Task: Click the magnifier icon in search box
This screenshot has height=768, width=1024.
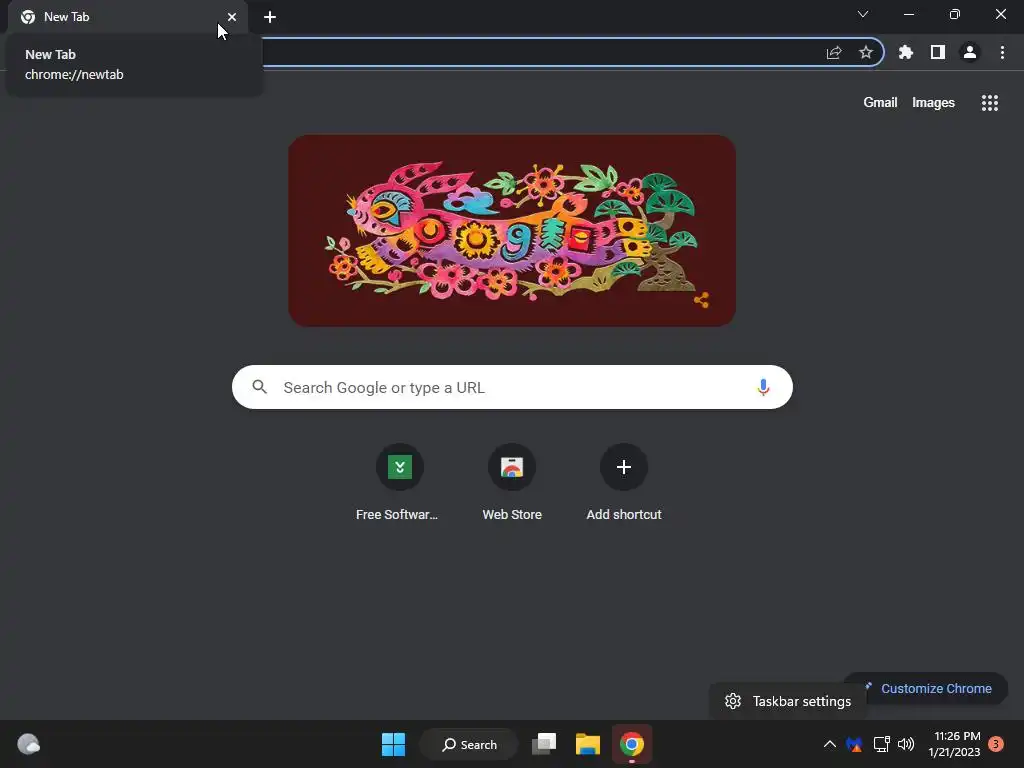Action: [x=259, y=387]
